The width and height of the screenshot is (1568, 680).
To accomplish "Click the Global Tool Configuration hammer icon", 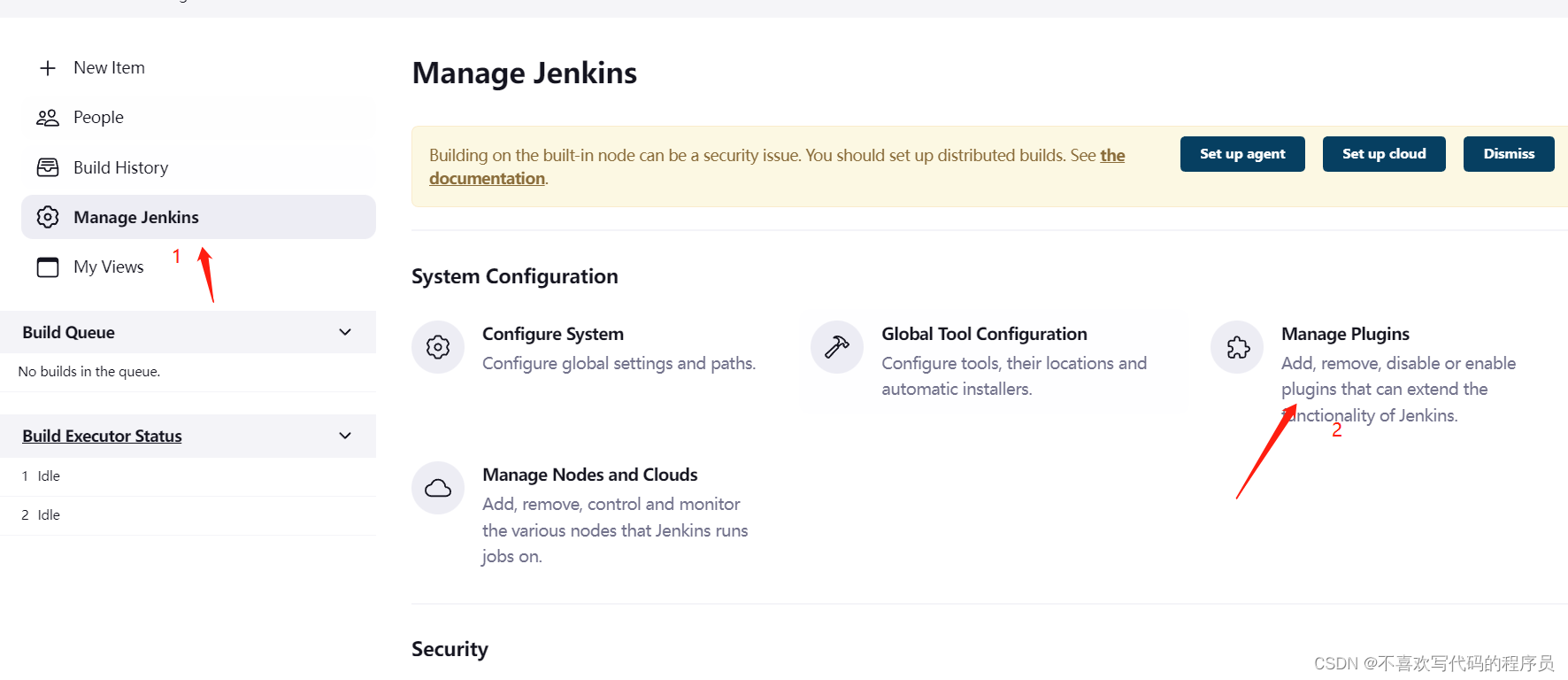I will 837,347.
